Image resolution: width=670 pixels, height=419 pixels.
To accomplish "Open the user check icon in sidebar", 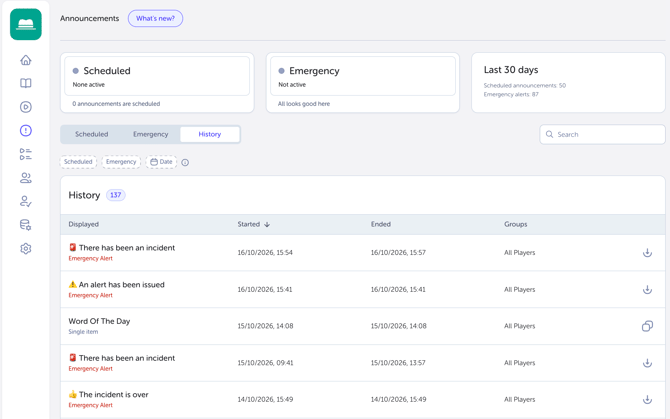I will (x=26, y=201).
